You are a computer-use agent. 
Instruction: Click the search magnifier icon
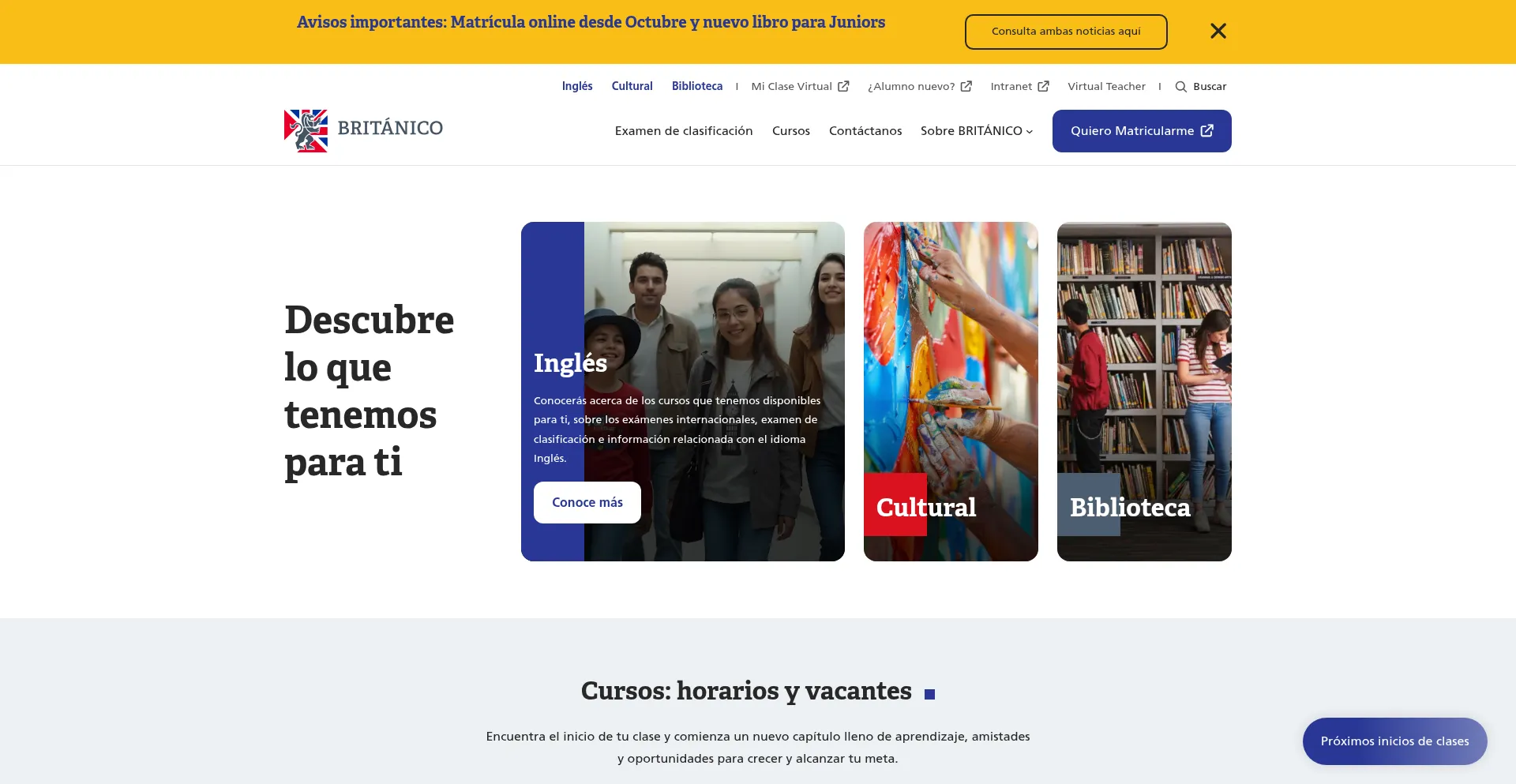coord(1180,87)
